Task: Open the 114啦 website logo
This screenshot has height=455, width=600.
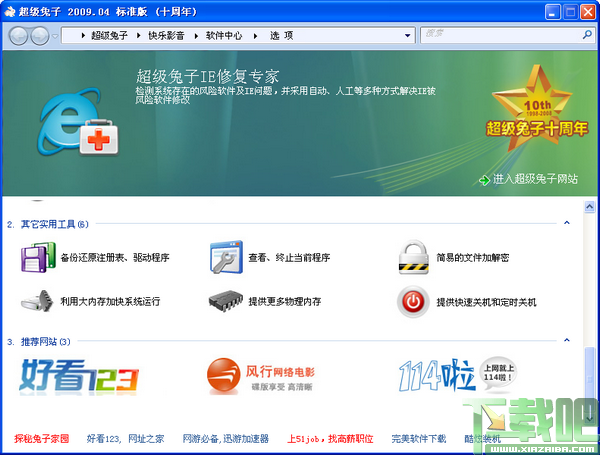Action: click(x=458, y=375)
